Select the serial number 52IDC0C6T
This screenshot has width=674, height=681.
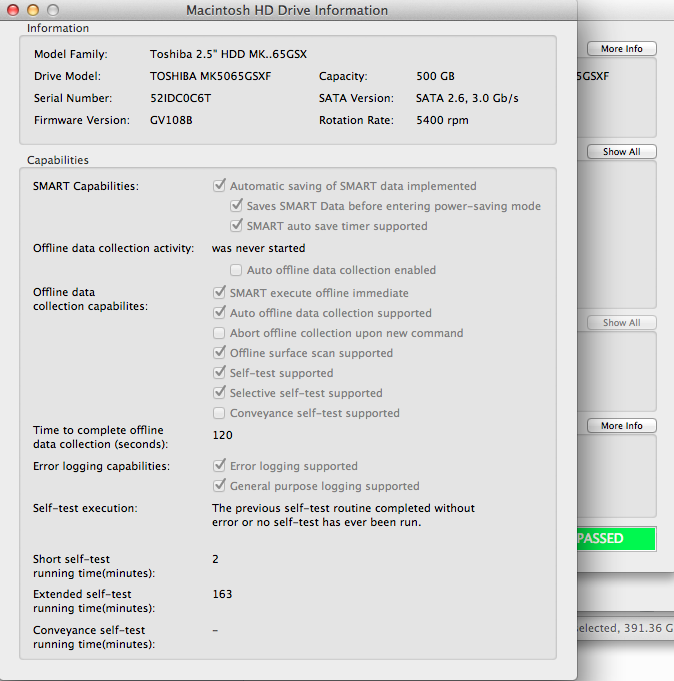point(180,98)
